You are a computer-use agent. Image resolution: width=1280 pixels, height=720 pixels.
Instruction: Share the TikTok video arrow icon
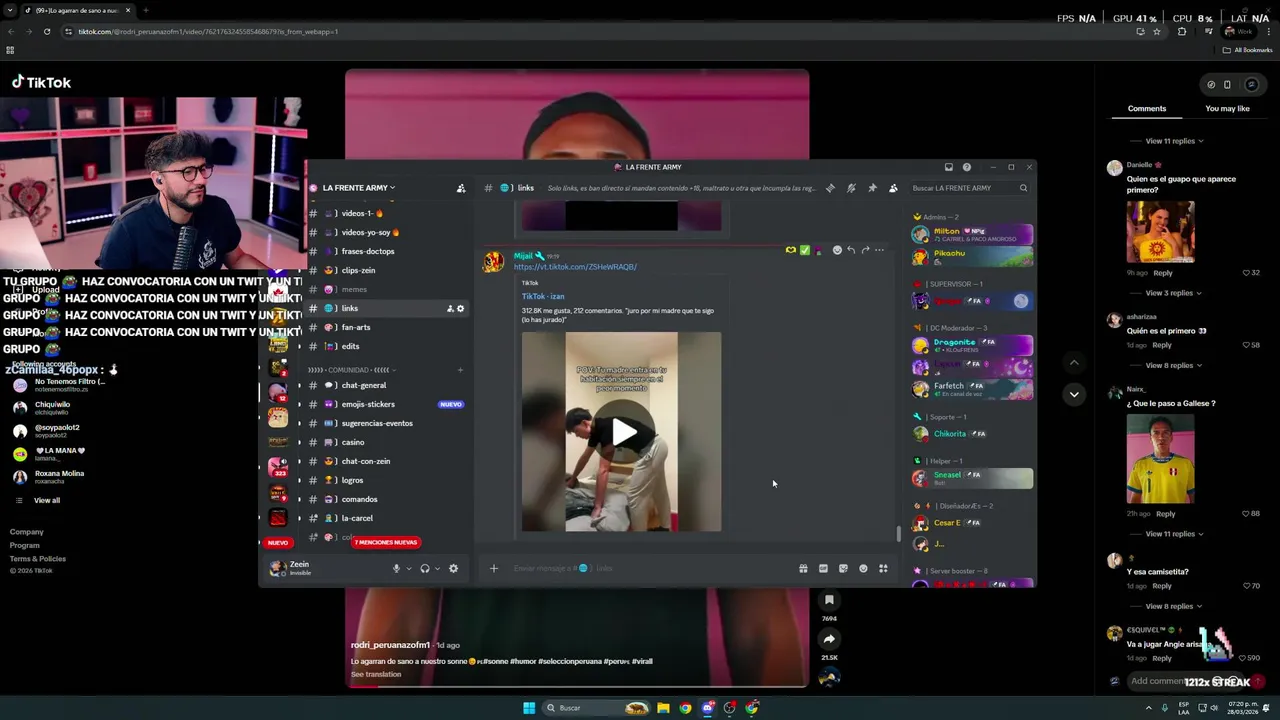pyautogui.click(x=829, y=639)
